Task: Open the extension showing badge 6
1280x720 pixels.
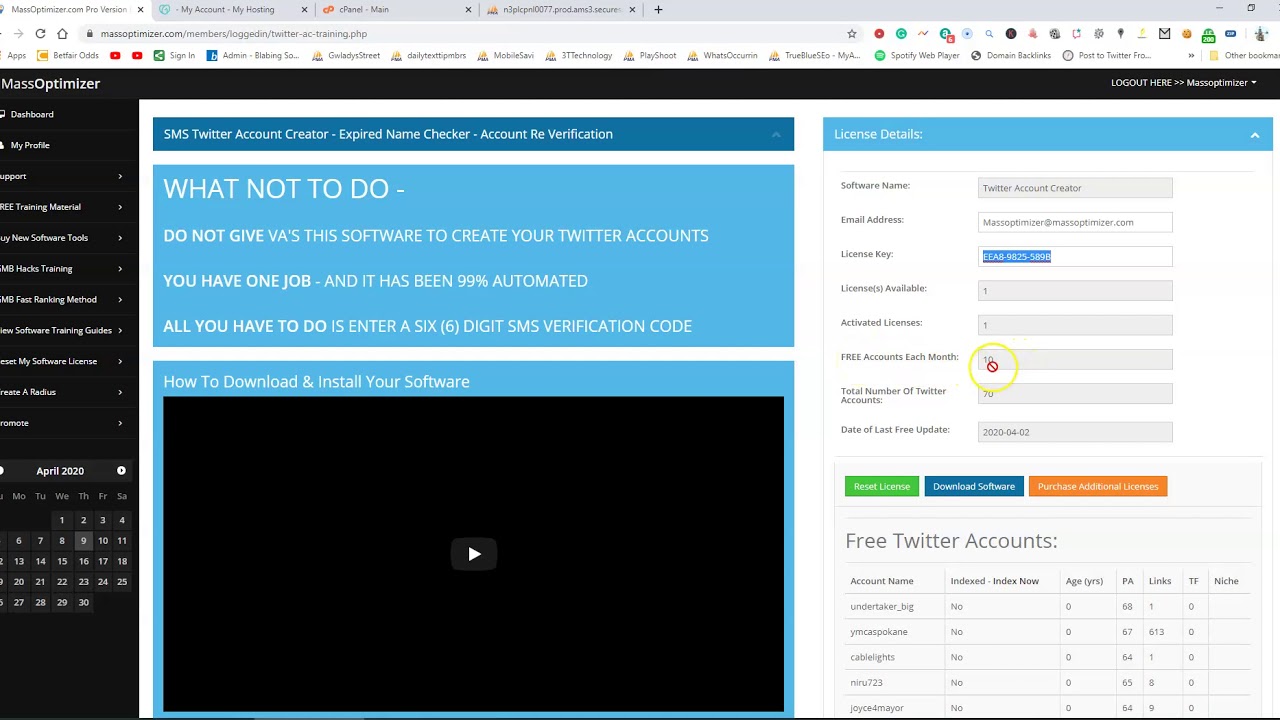Action: (x=946, y=35)
